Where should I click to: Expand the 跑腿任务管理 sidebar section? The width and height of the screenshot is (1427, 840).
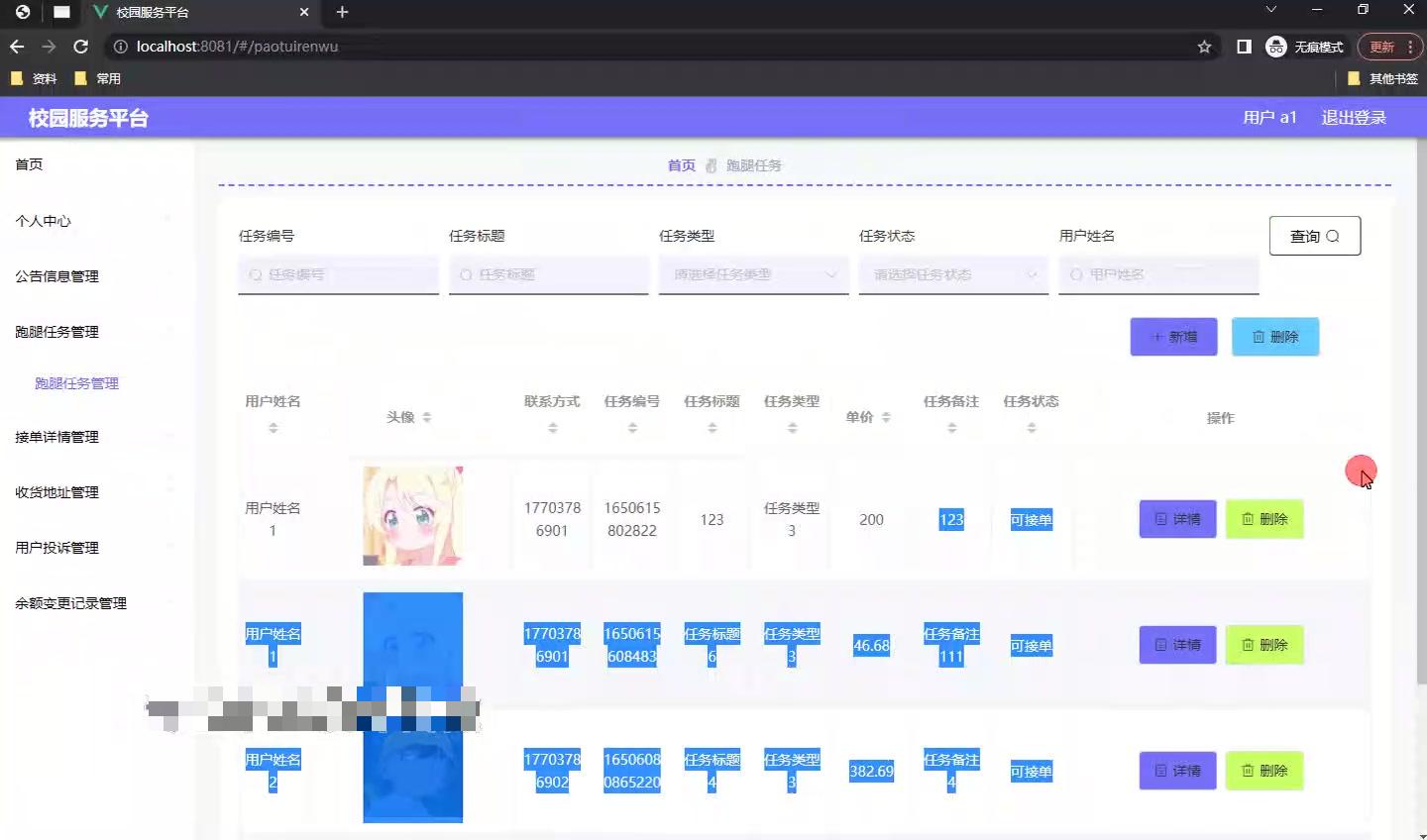point(56,332)
